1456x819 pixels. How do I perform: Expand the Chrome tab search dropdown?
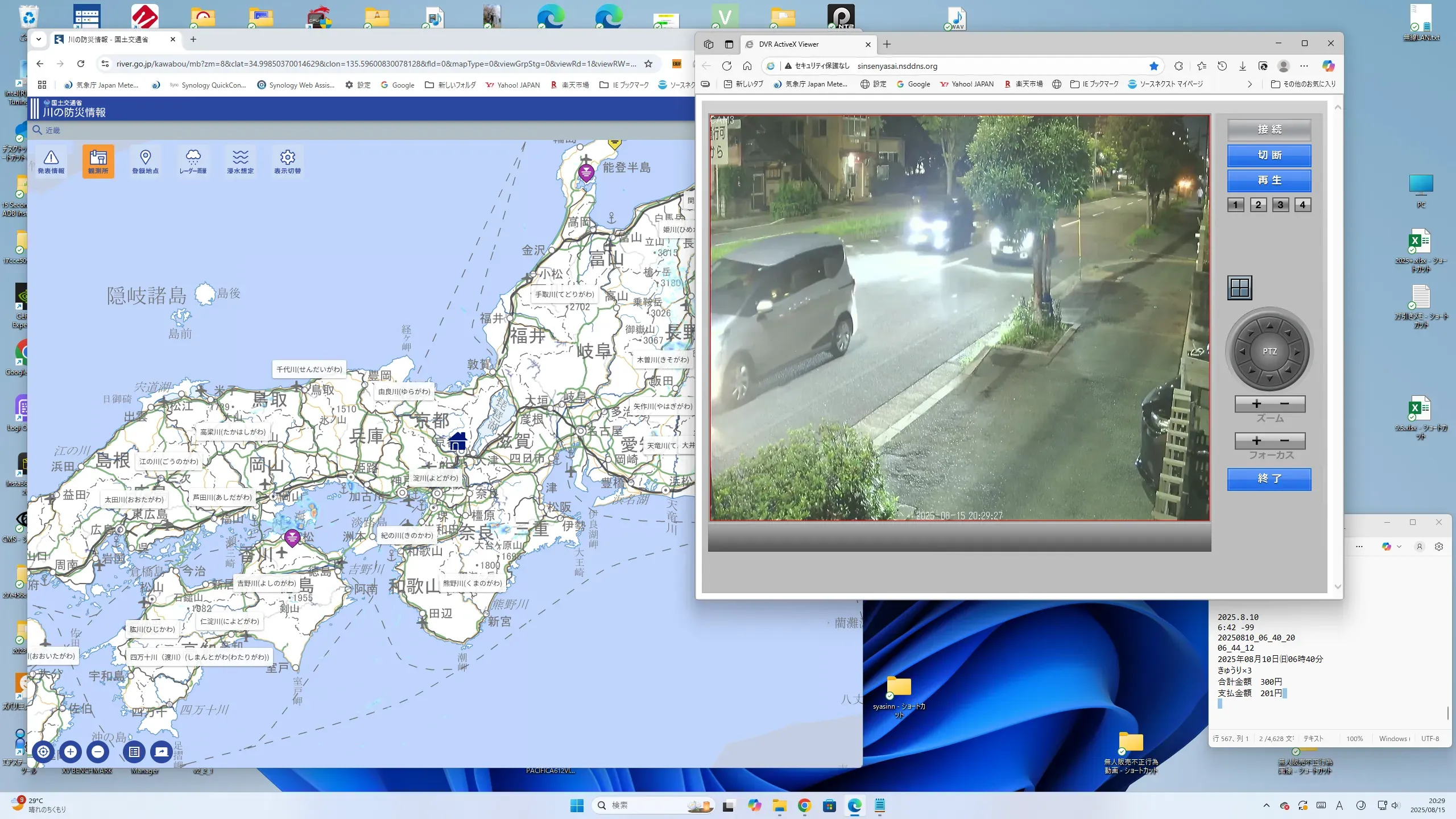coord(39,39)
